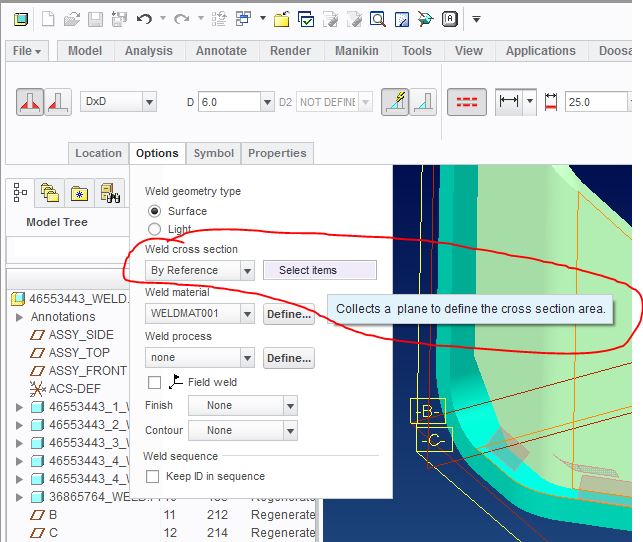Expand the 46553443_1 part node
This screenshot has width=643, height=542.
click(x=19, y=407)
